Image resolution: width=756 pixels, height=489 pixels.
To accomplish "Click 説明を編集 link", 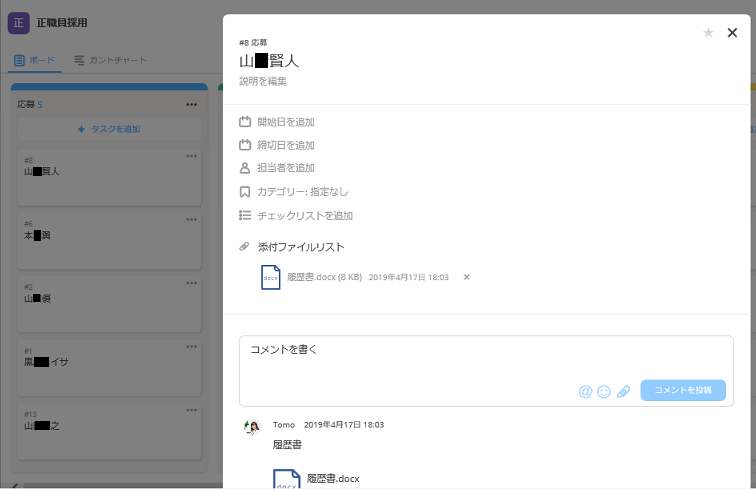I will coord(263,82).
